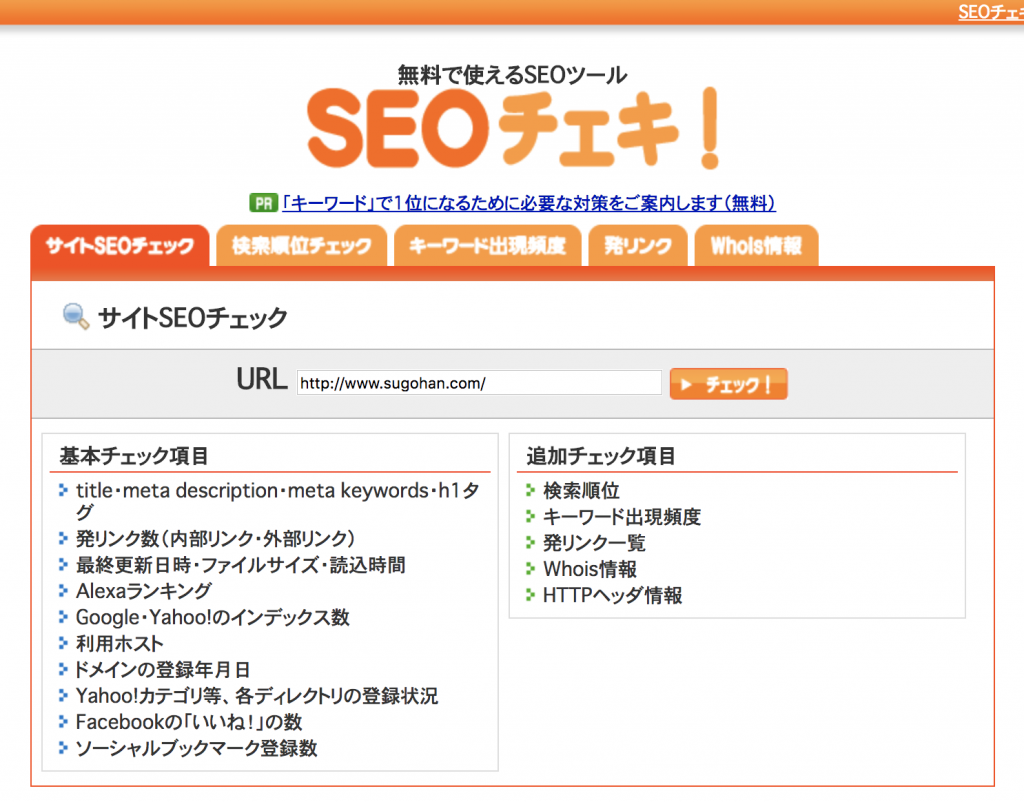Select the 発リンク tab
The height and width of the screenshot is (802, 1024).
[637, 246]
